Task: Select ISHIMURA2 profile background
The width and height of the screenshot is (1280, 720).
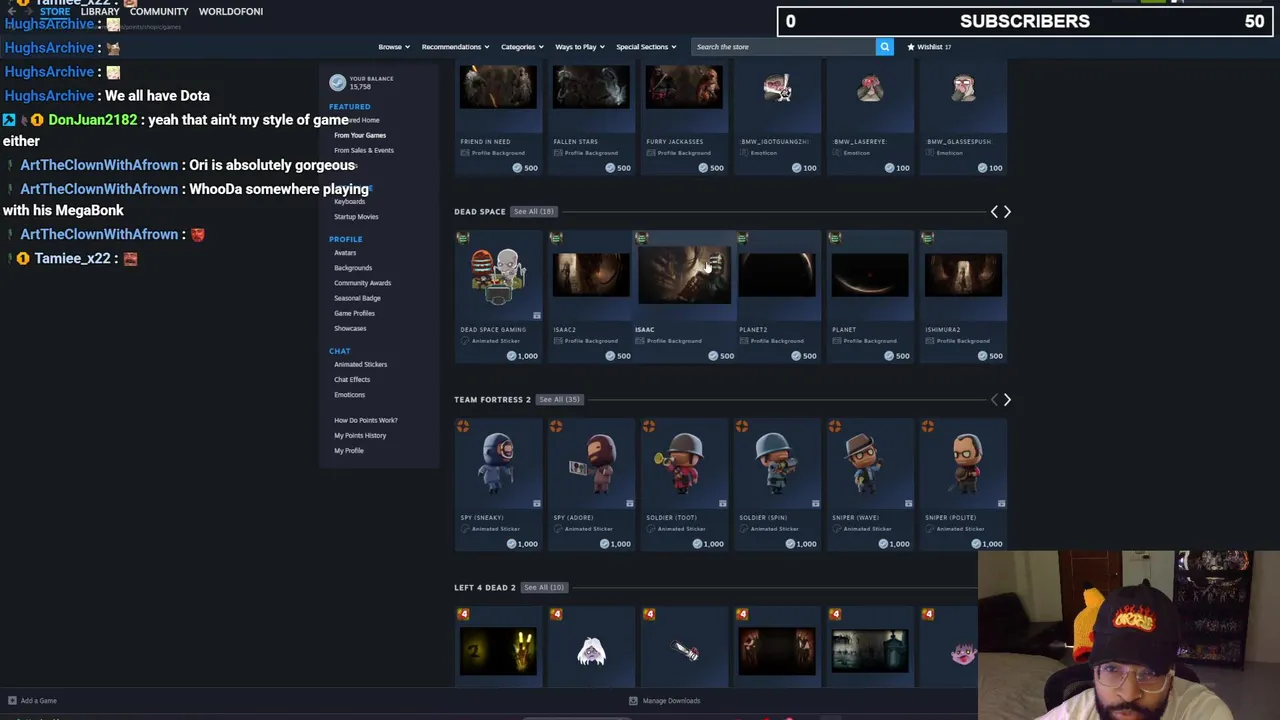Action: click(x=963, y=296)
